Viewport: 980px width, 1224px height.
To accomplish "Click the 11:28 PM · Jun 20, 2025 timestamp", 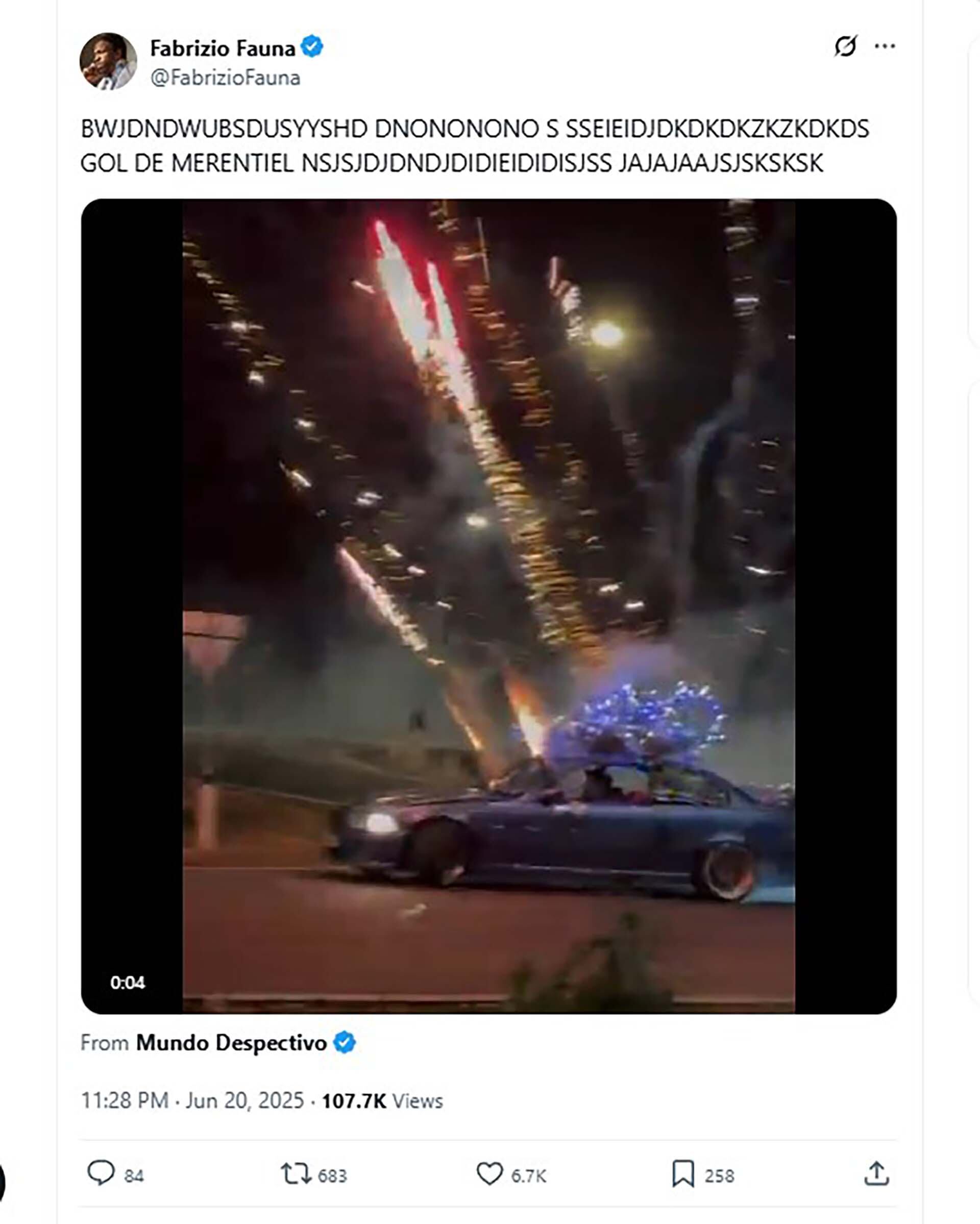I will (x=192, y=1100).
